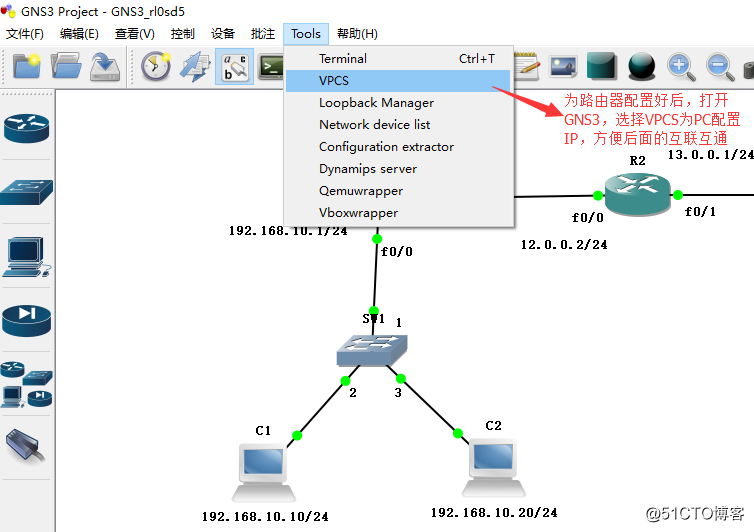Screen dimensions: 754x532
Task: Choose Vboxwrapper from the Tools menu
Action: [x=398, y=213]
